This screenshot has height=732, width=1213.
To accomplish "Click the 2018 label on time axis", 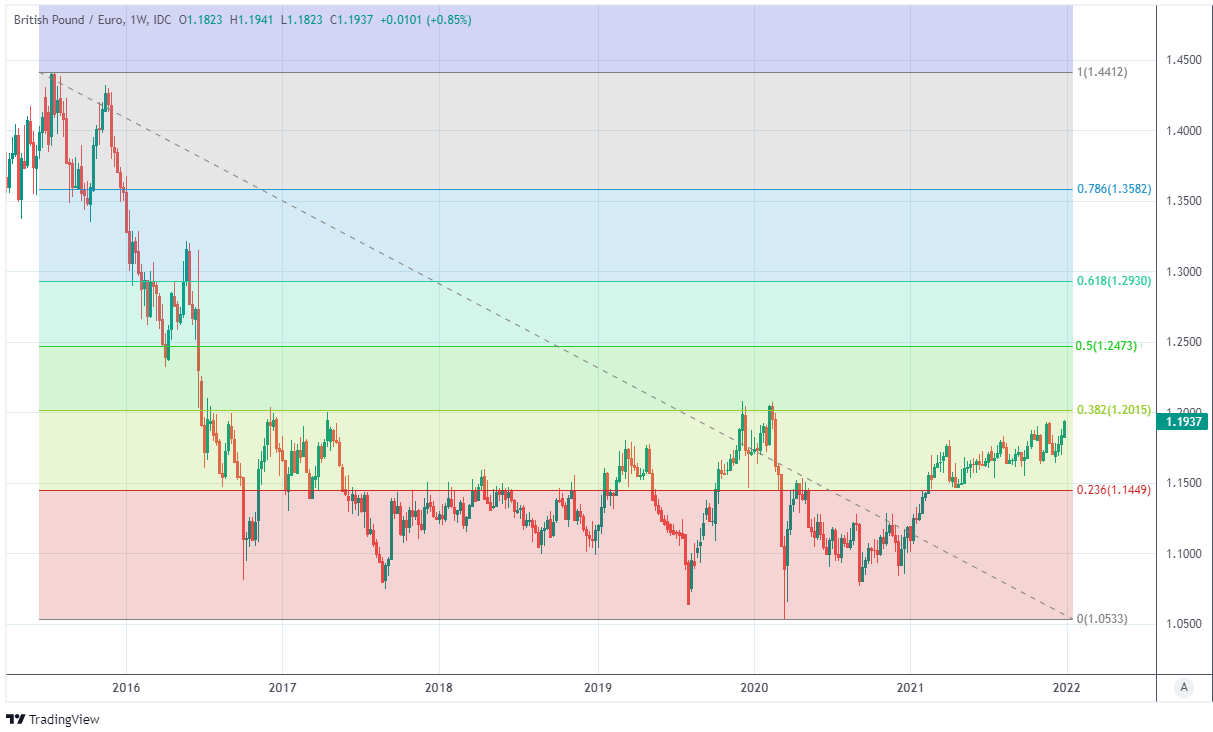I will [x=439, y=687].
